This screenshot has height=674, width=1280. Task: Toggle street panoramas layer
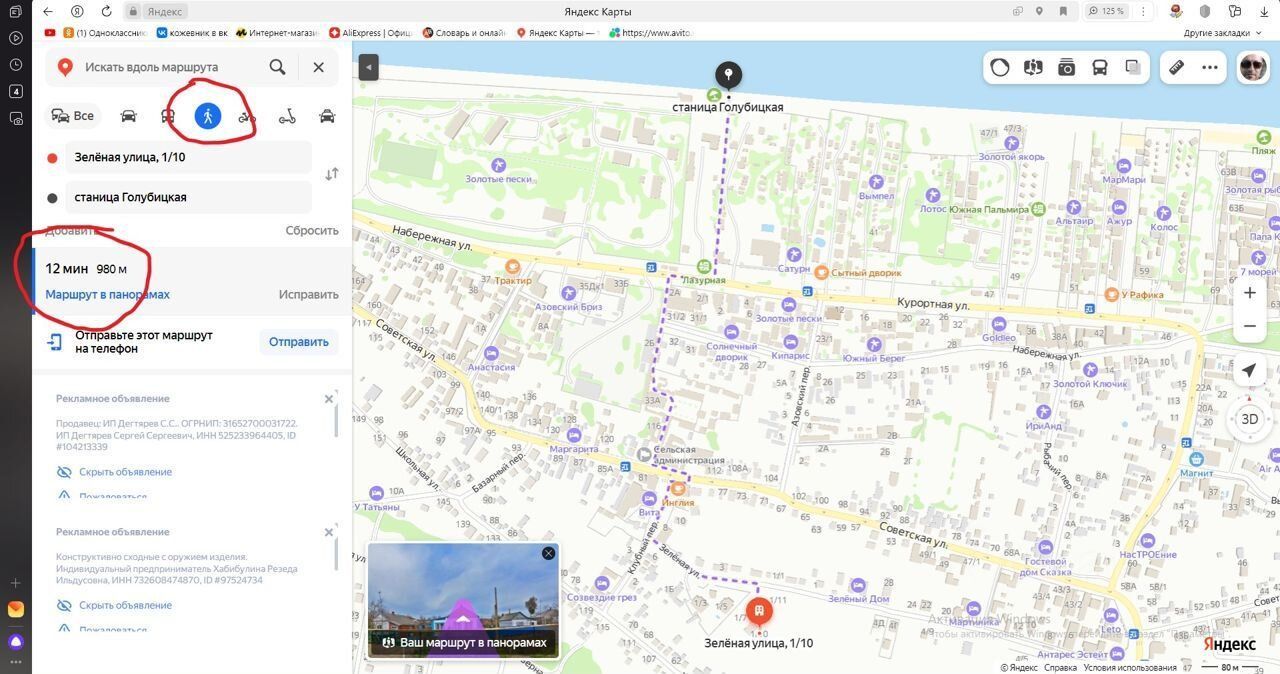[x=1033, y=67]
